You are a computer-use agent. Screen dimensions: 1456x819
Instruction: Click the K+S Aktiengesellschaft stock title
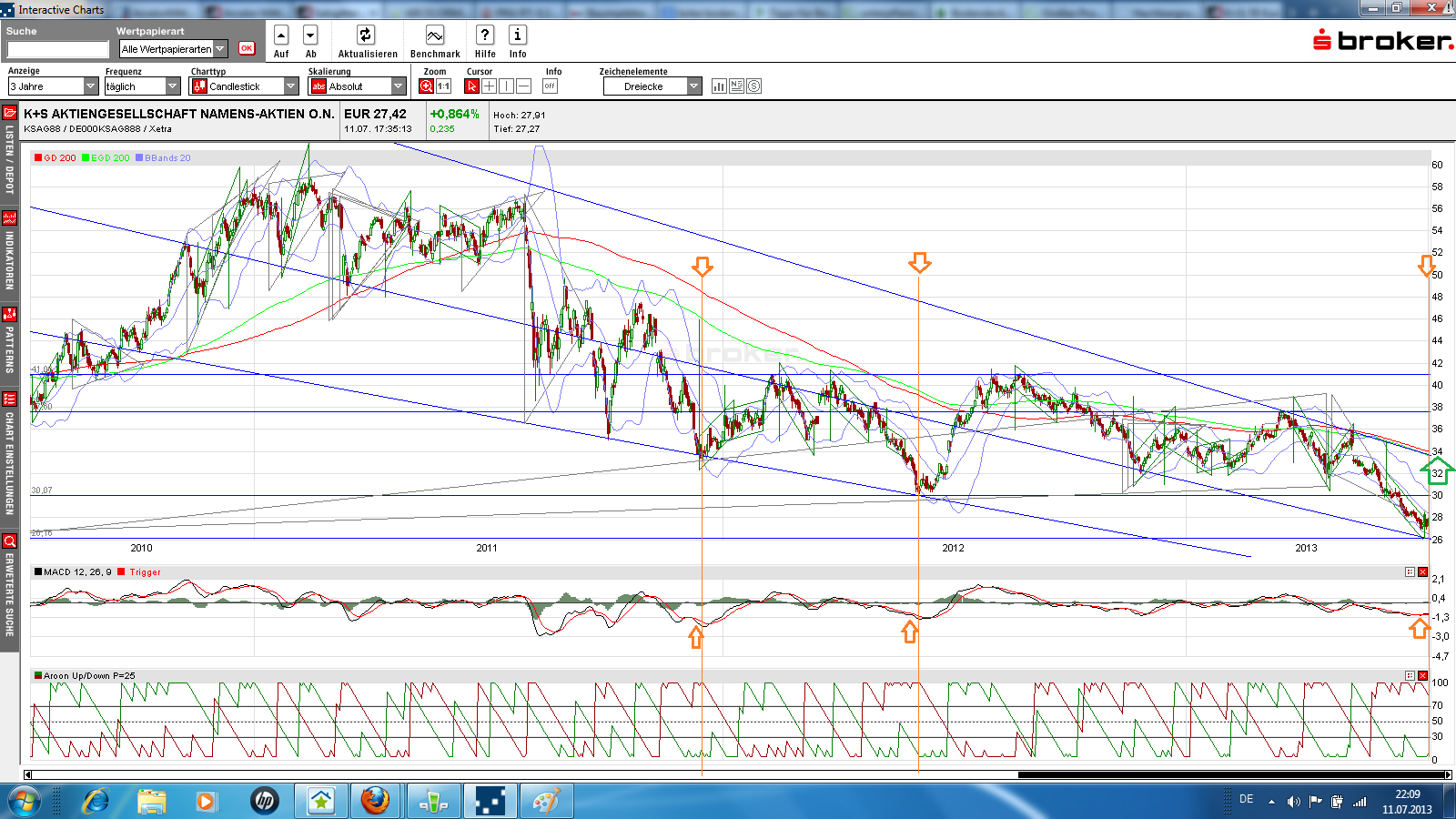[179, 114]
